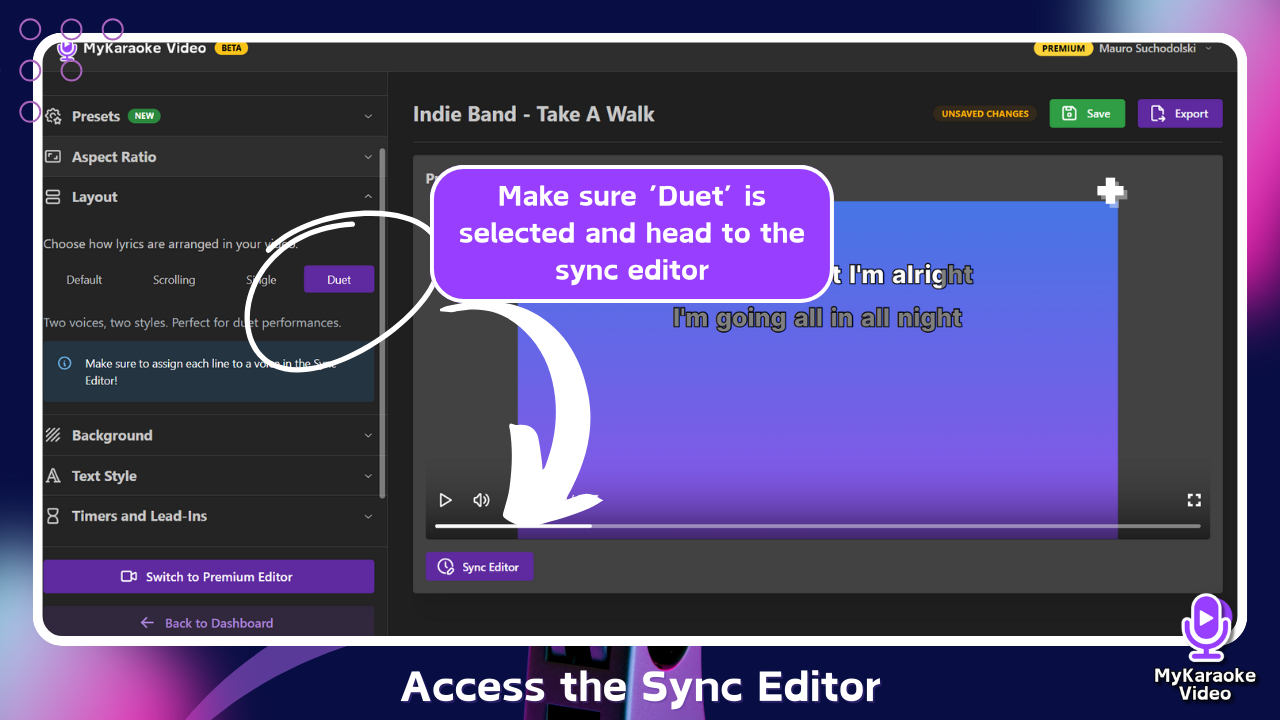1280x720 pixels.
Task: Seek along the video progress bar
Action: (x=817, y=526)
